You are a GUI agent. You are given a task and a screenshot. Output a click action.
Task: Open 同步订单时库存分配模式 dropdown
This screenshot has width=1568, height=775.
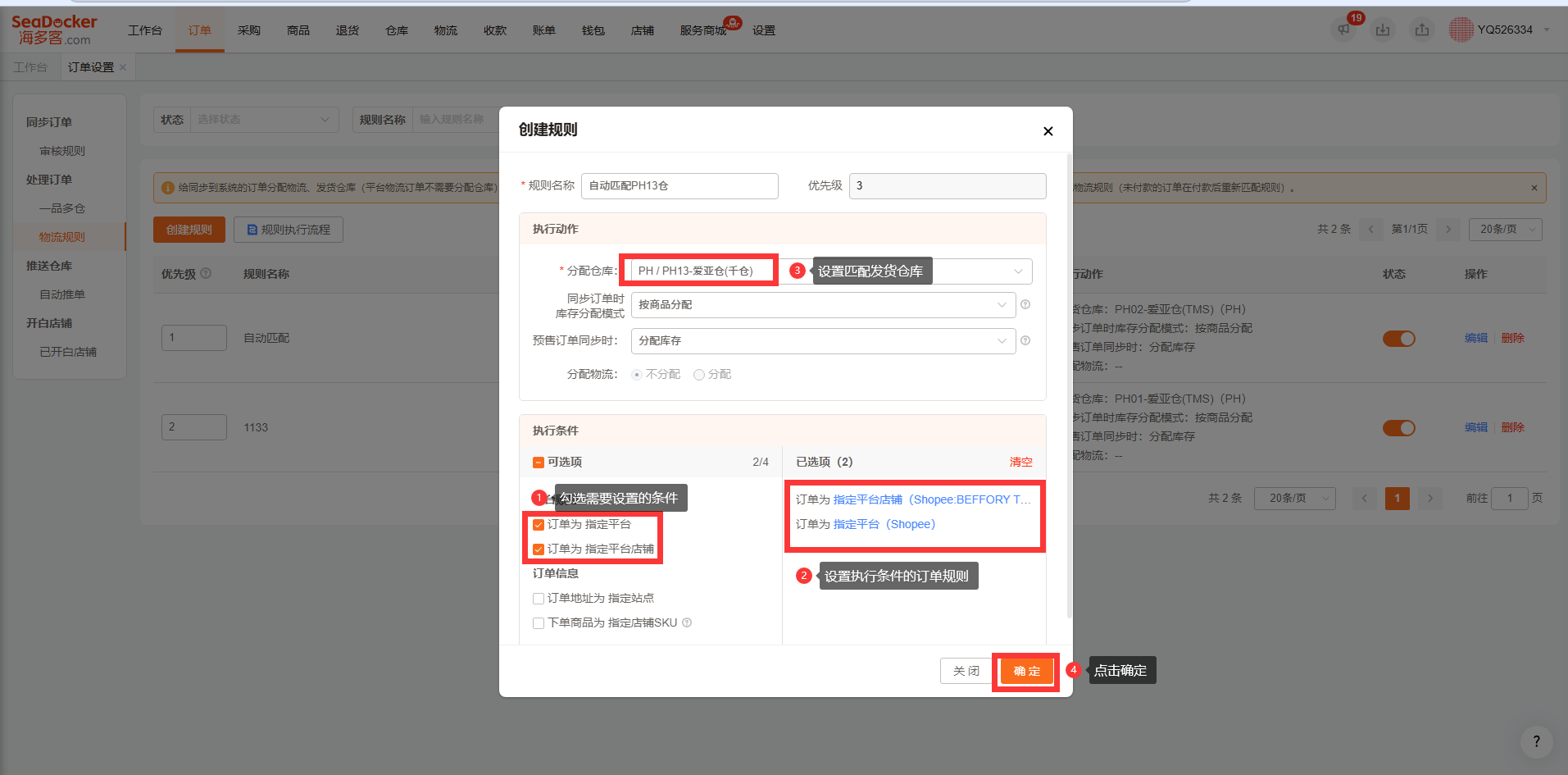tap(823, 305)
